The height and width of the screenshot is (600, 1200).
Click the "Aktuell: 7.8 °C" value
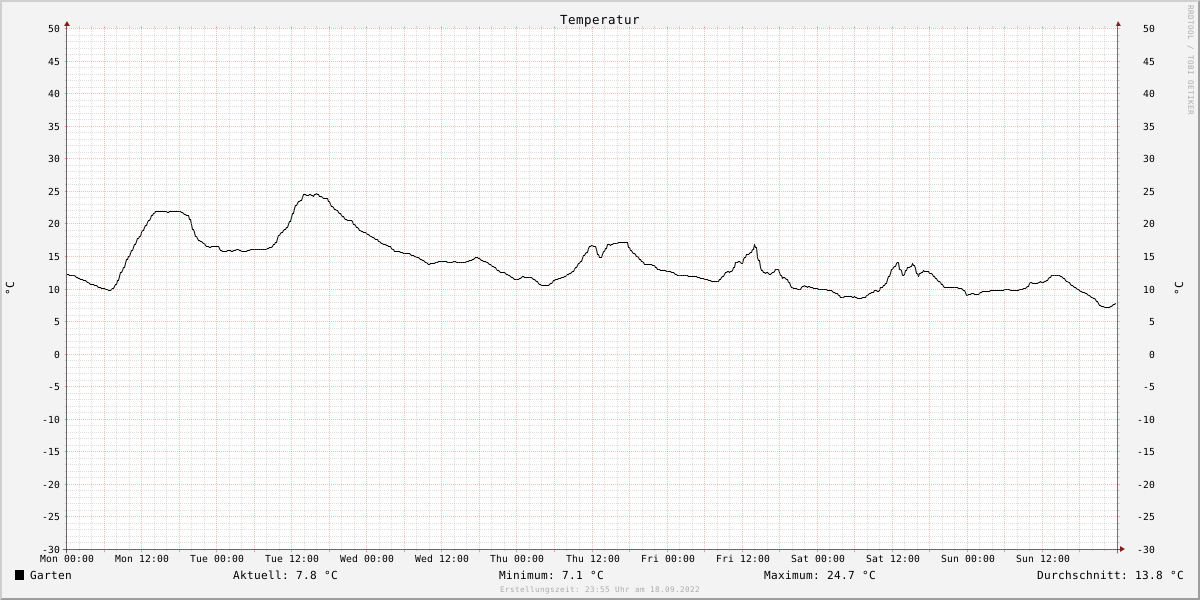(x=285, y=575)
